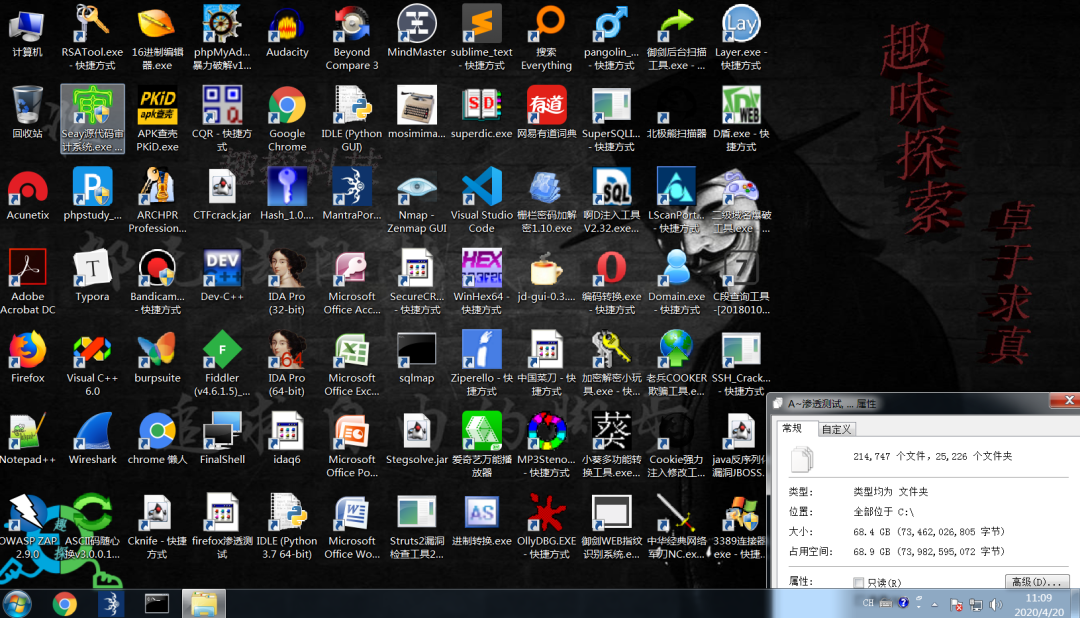This screenshot has width=1080, height=618.
Task: Click the '类型均为 文件夹' type text
Action: (891, 491)
